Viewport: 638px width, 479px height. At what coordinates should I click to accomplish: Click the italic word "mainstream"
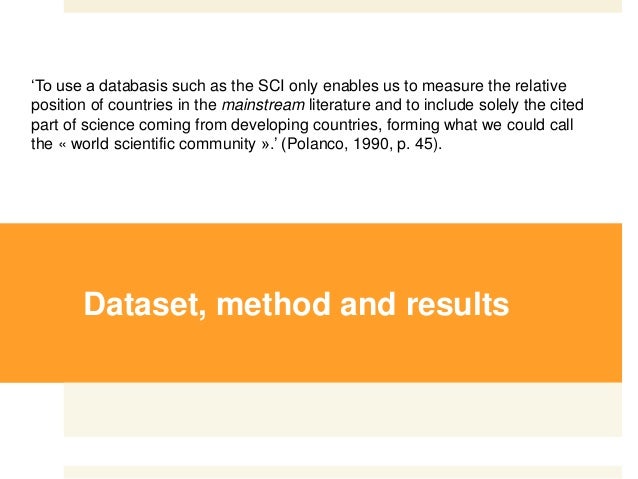click(x=263, y=105)
